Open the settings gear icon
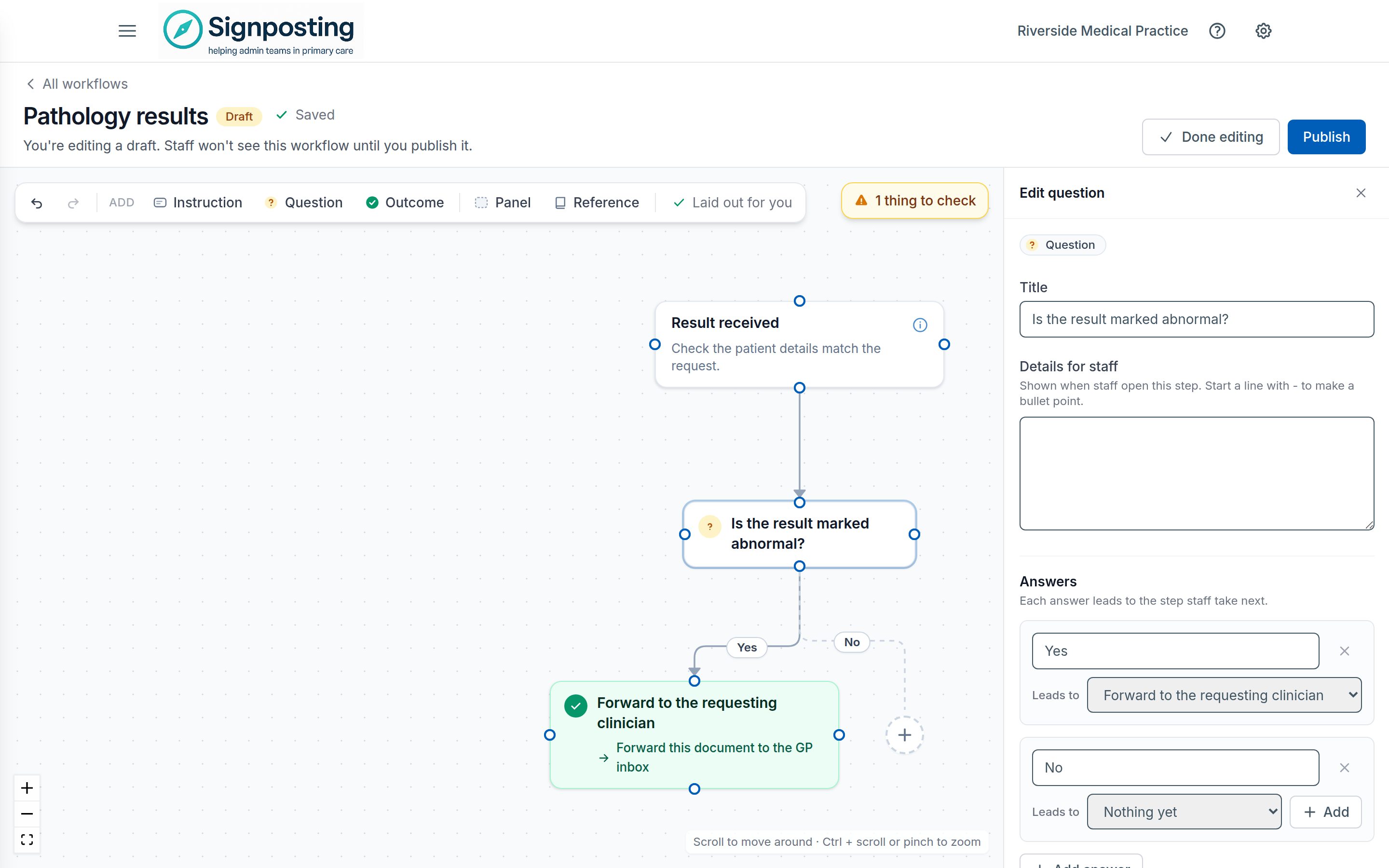The width and height of the screenshot is (1389, 868). click(x=1263, y=31)
